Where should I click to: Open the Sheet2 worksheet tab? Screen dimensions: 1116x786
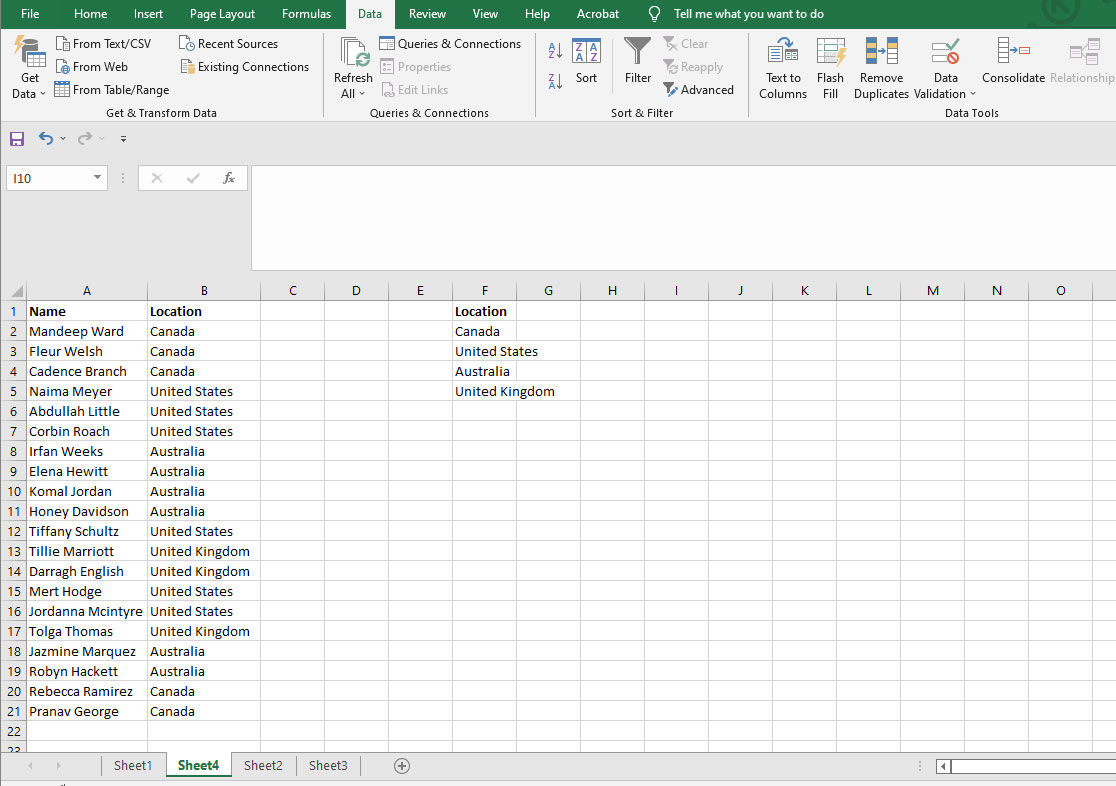point(262,765)
